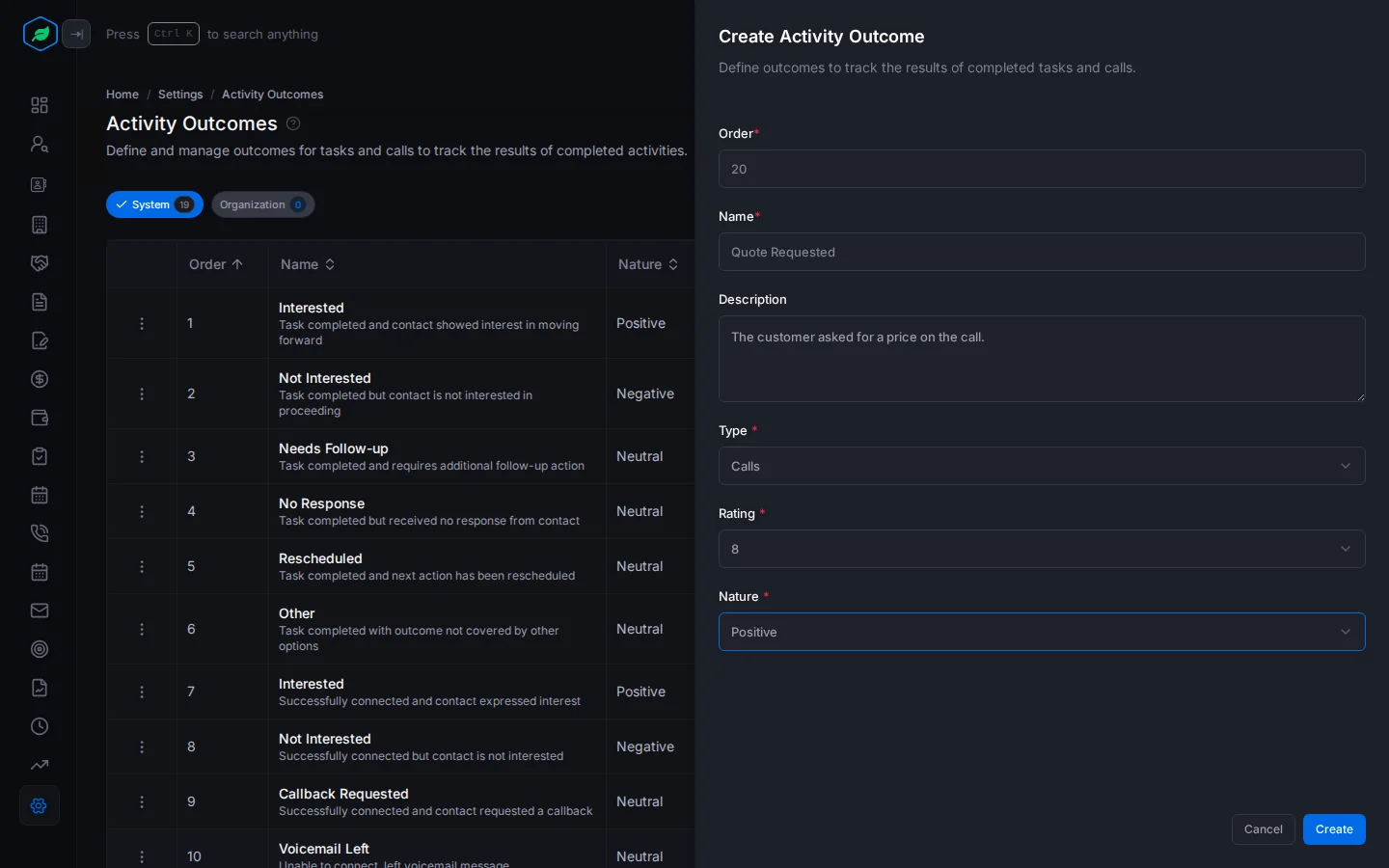Open the settings gear icon in the sidebar
This screenshot has height=868, width=1389.
point(40,805)
